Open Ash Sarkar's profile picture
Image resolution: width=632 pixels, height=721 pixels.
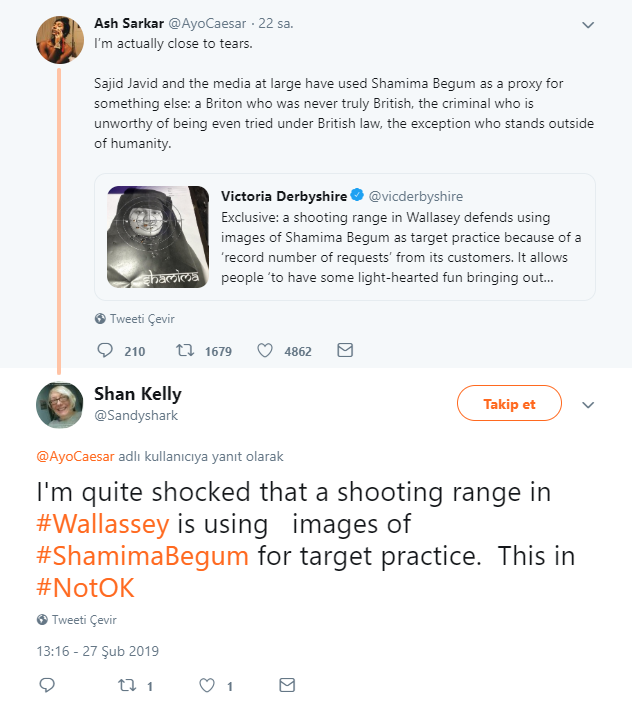point(60,40)
